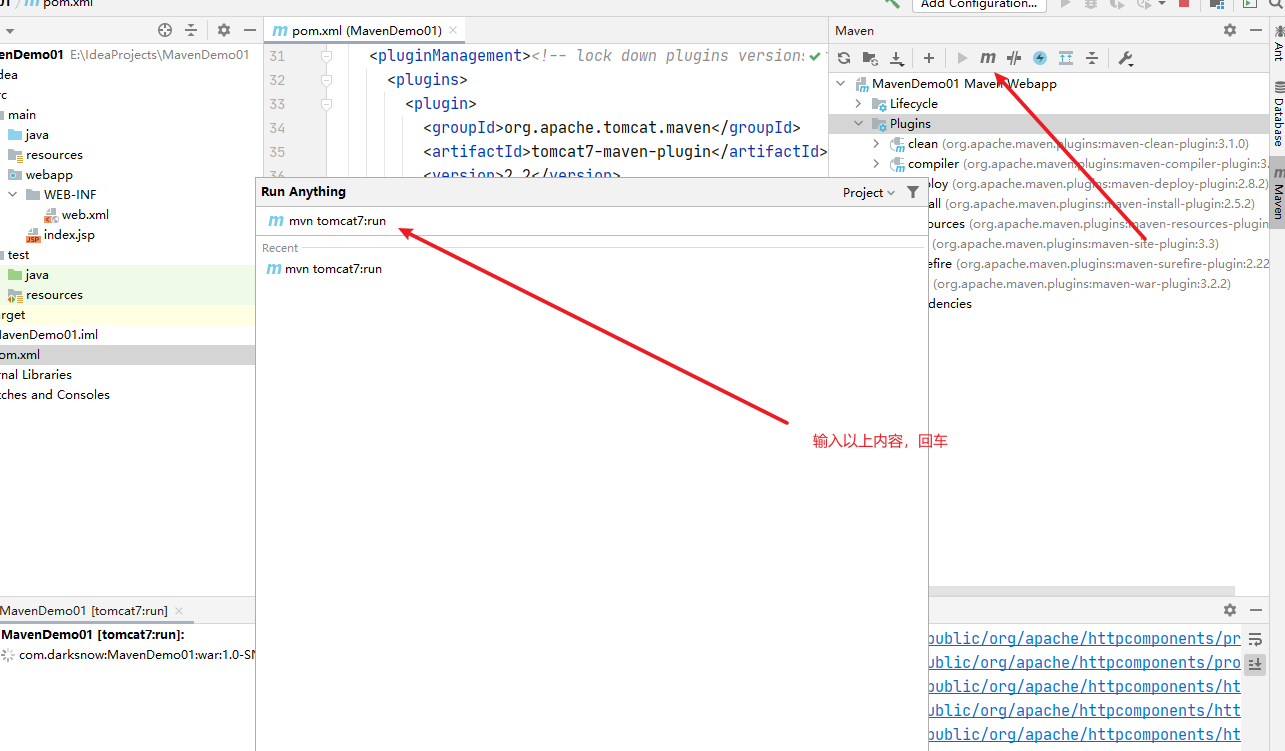
Task: Open the Project panel gear settings
Action: click(224, 31)
